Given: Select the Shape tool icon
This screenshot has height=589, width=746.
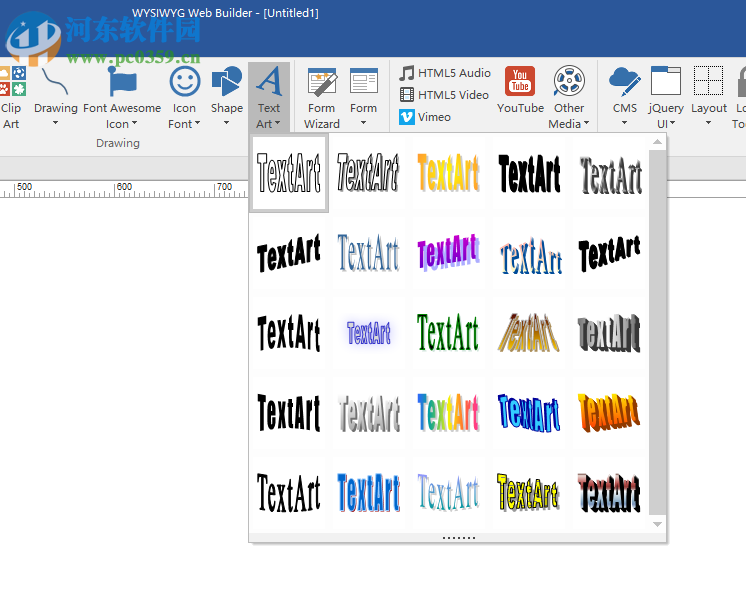Looking at the screenshot, I should coord(227,81).
